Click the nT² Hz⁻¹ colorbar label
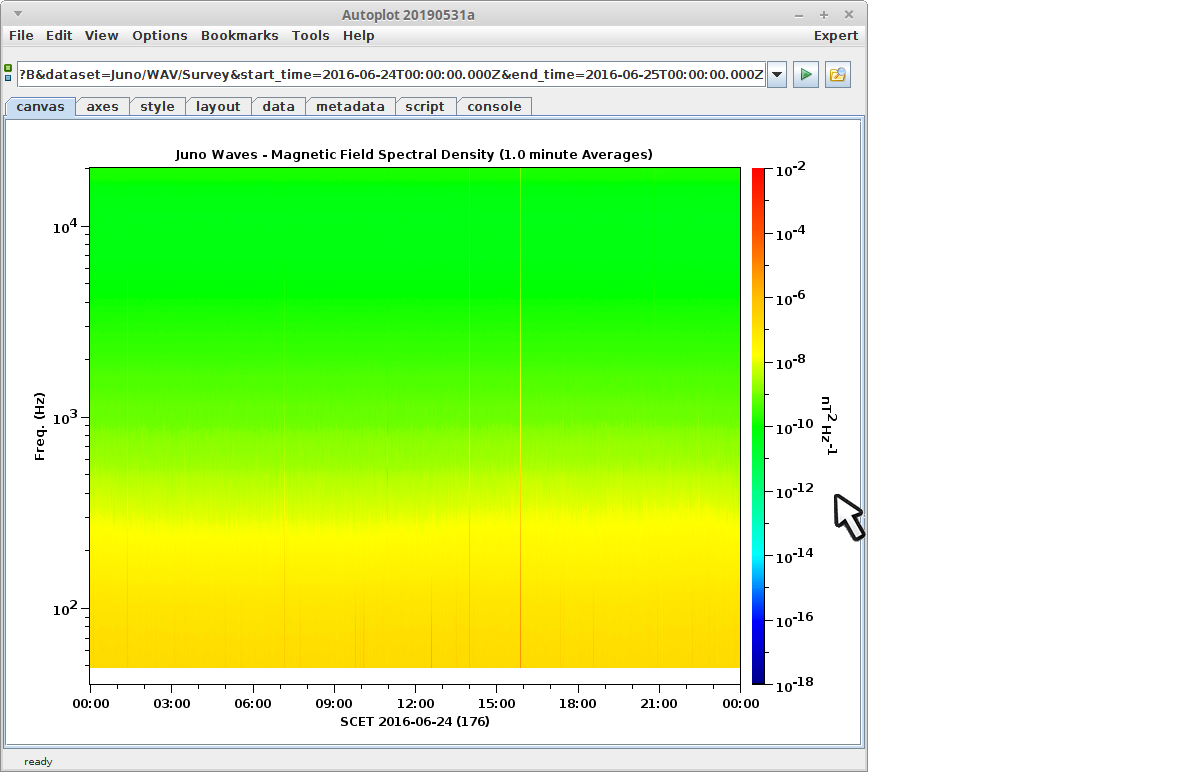1197x772 pixels. [829, 426]
